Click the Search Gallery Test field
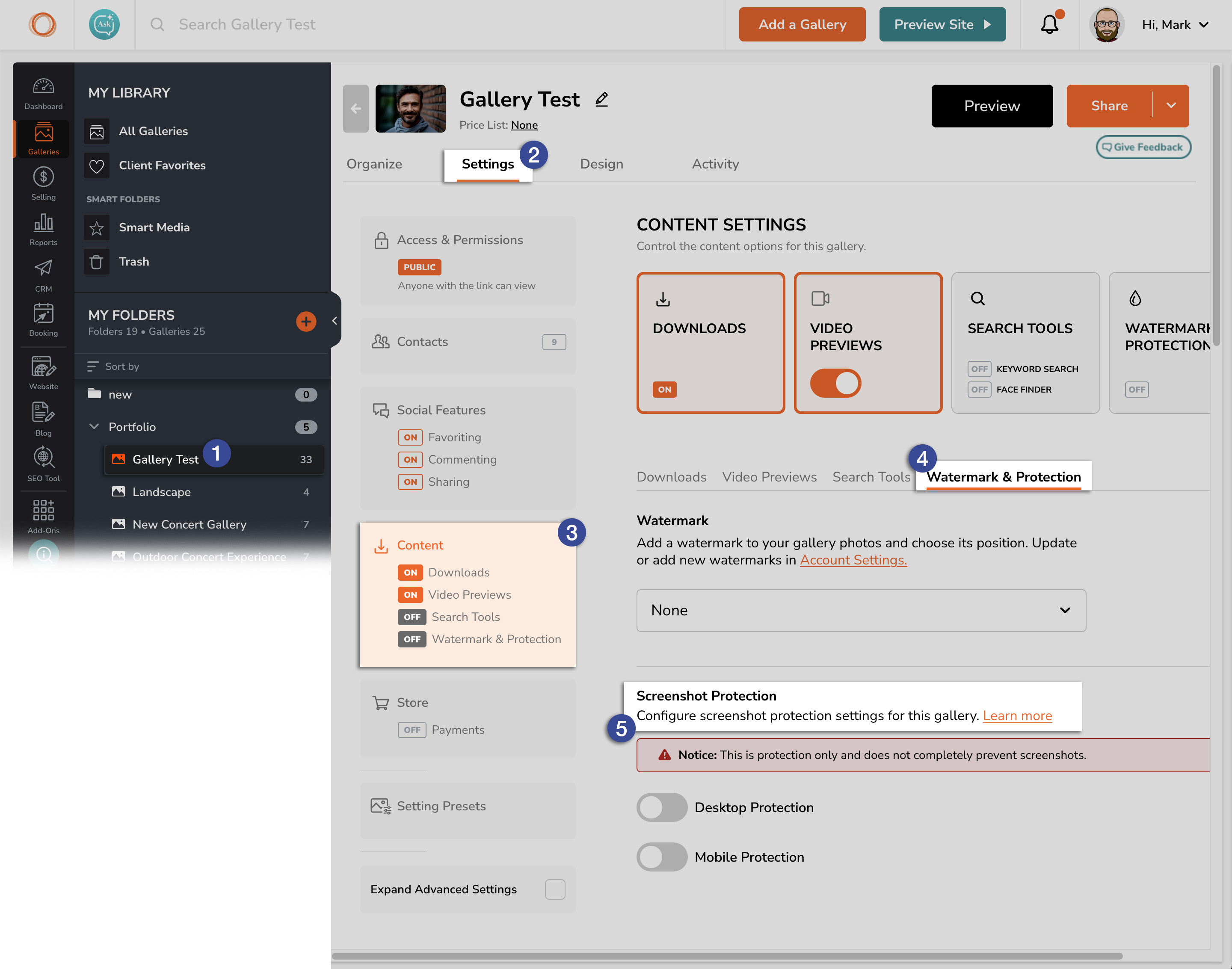 point(247,24)
